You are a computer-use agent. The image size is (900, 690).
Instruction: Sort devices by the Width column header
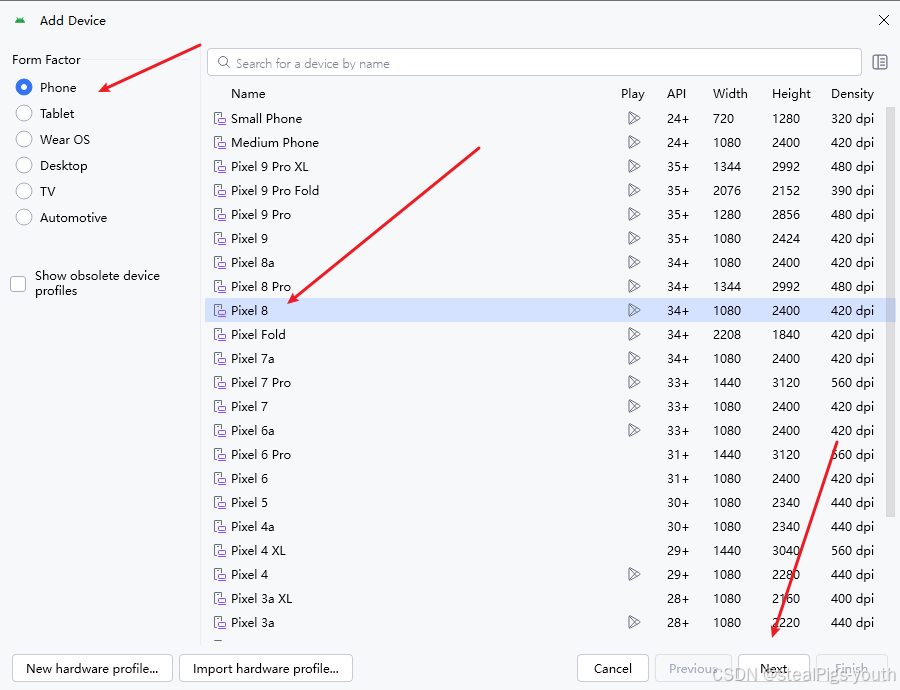pyautogui.click(x=730, y=94)
